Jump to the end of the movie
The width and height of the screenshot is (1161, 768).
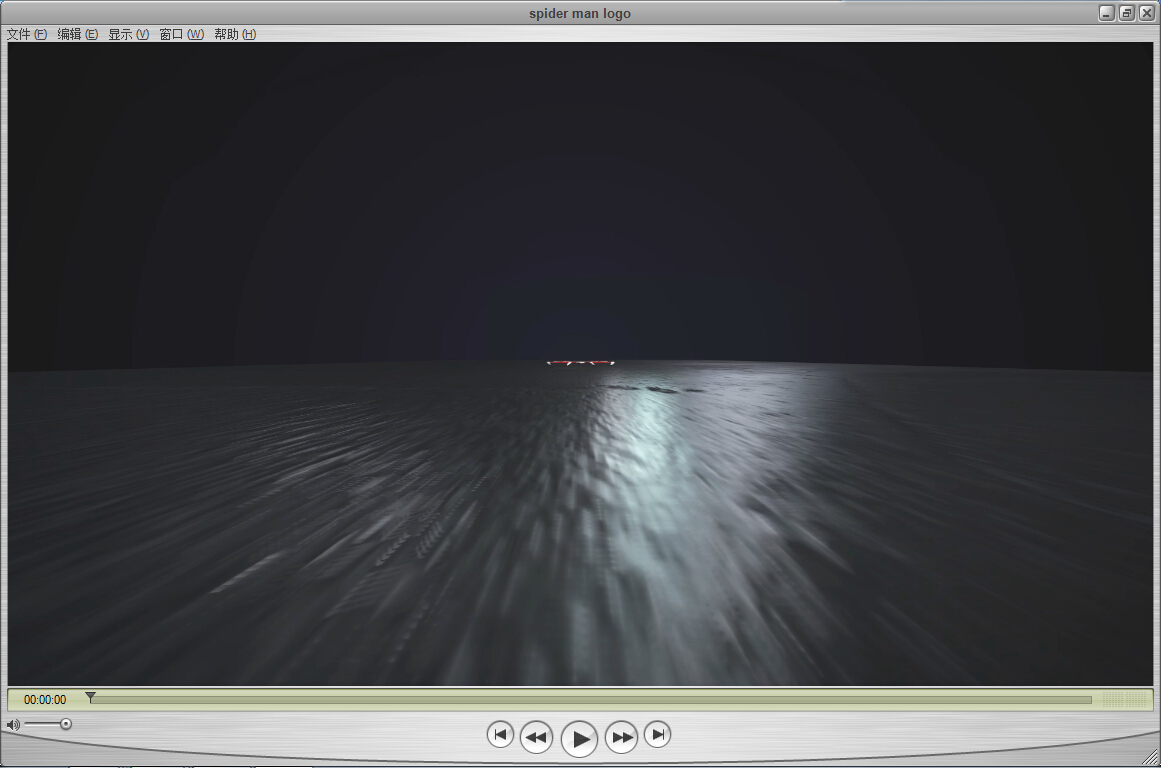coord(658,735)
